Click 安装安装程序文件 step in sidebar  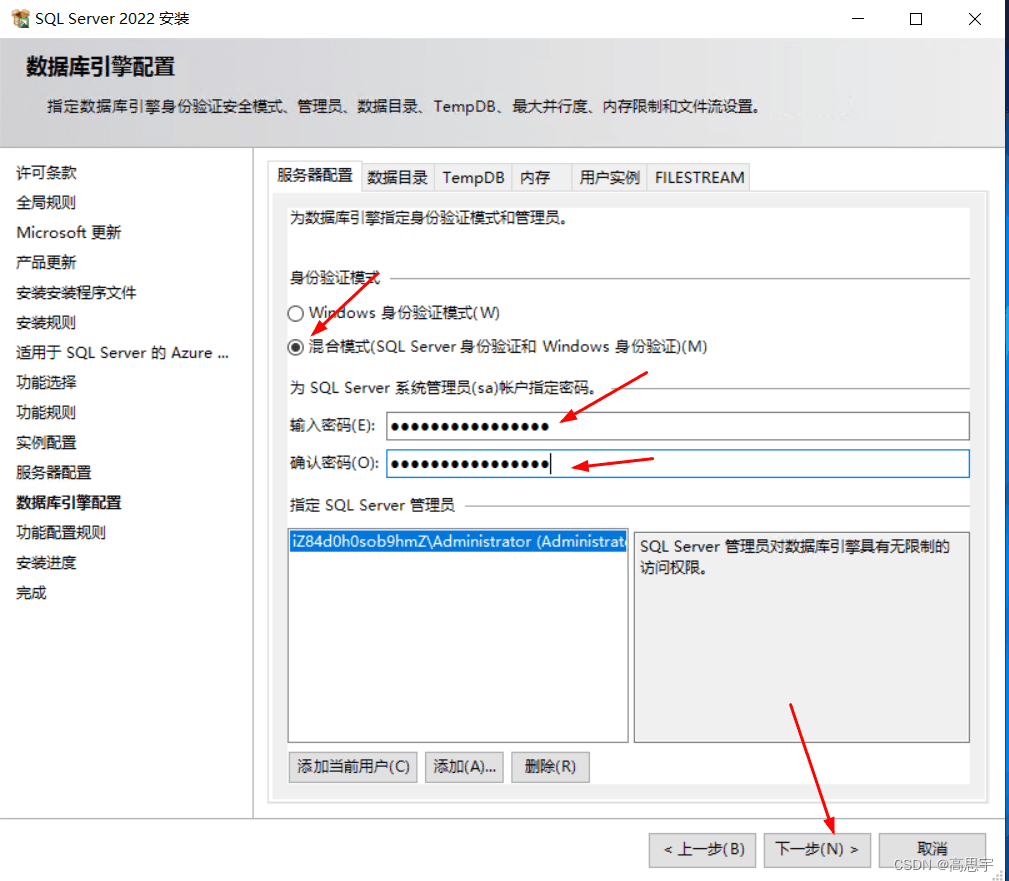pyautogui.click(x=77, y=293)
